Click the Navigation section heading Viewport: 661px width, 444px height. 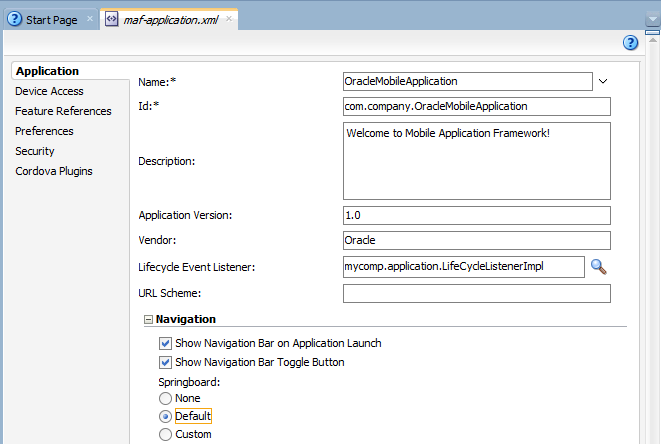click(185, 319)
